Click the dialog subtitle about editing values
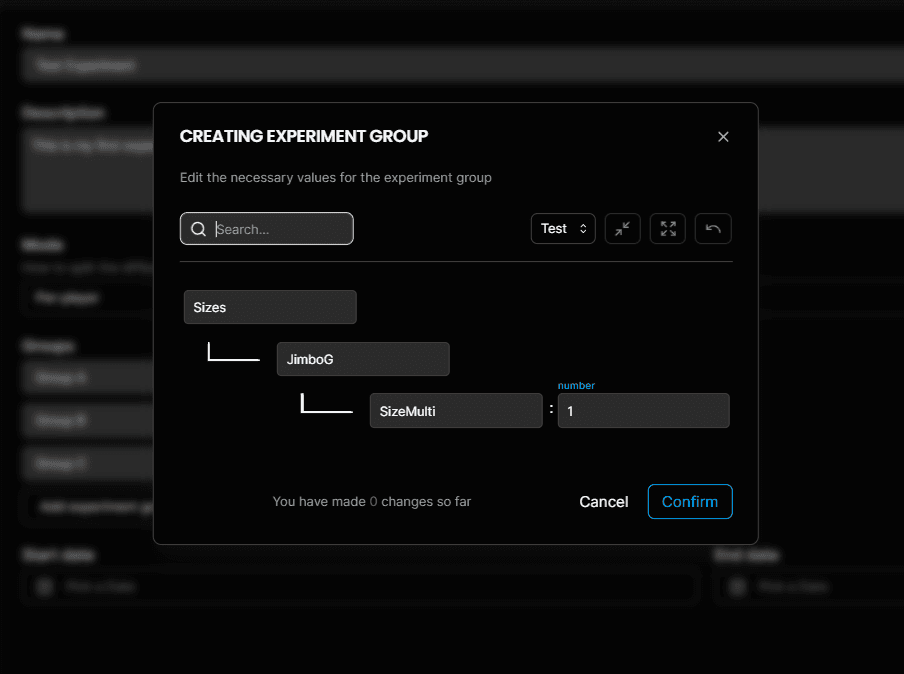The image size is (904, 674). point(336,178)
